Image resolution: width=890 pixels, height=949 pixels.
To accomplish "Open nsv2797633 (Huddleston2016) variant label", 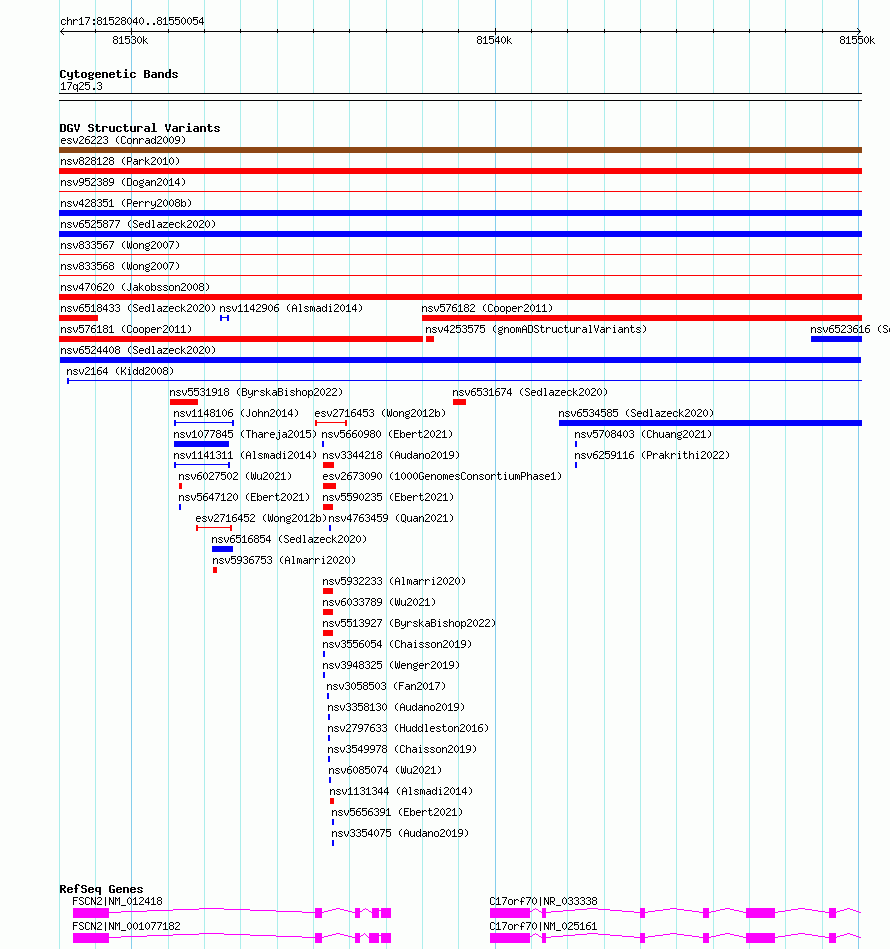I will click(408, 729).
